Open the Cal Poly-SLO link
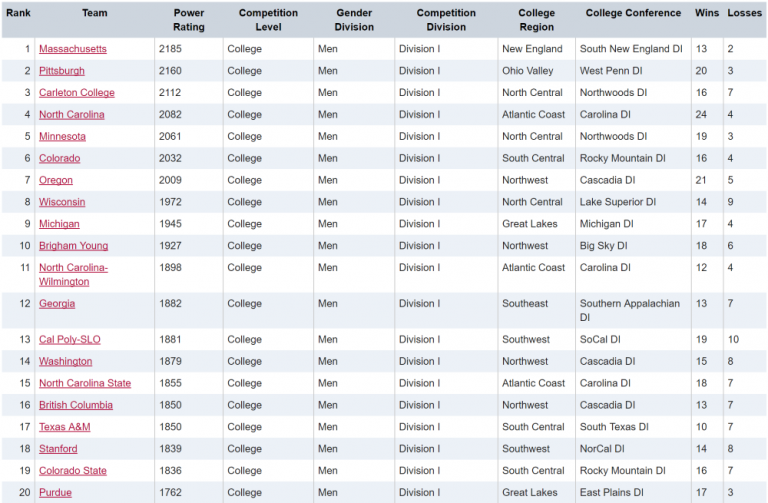768x503 pixels. pos(69,340)
